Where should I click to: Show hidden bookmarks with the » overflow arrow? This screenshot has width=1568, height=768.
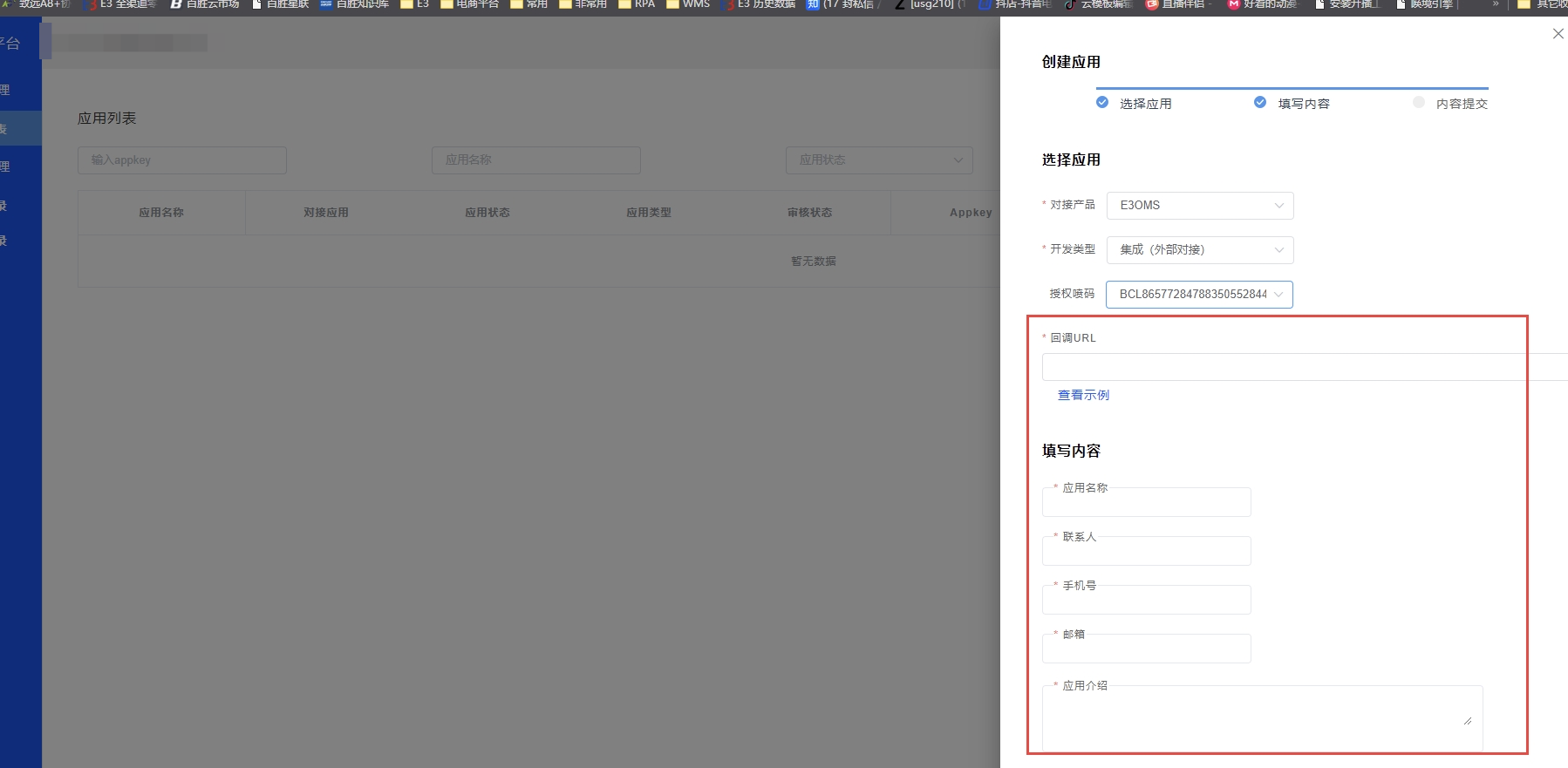pyautogui.click(x=1496, y=4)
